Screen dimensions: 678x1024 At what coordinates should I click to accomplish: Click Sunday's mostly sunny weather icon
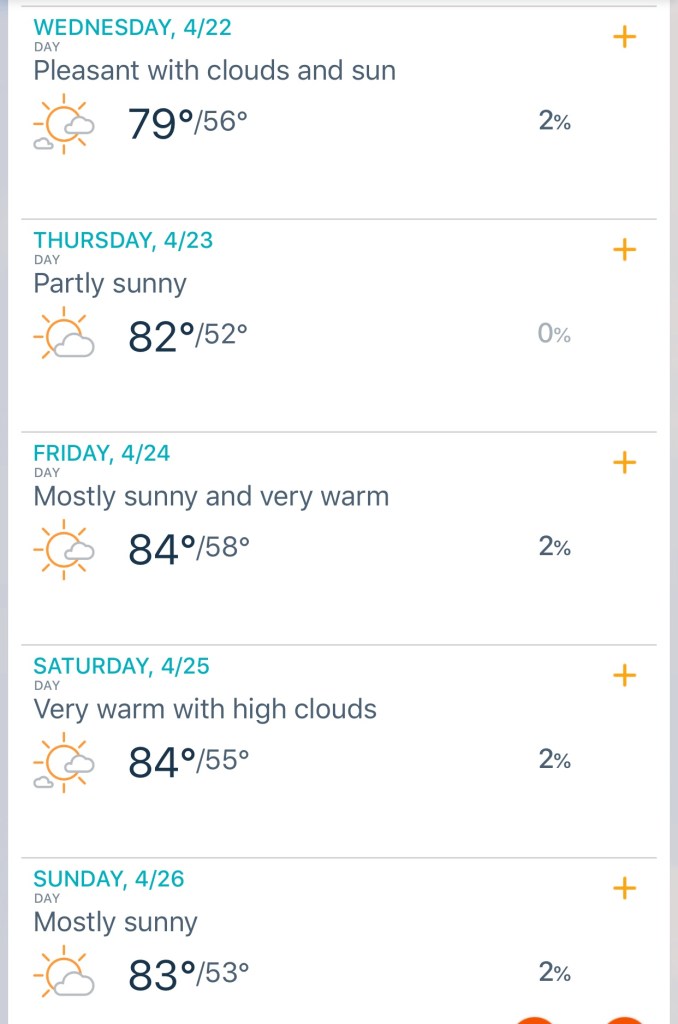pyautogui.click(x=64, y=974)
